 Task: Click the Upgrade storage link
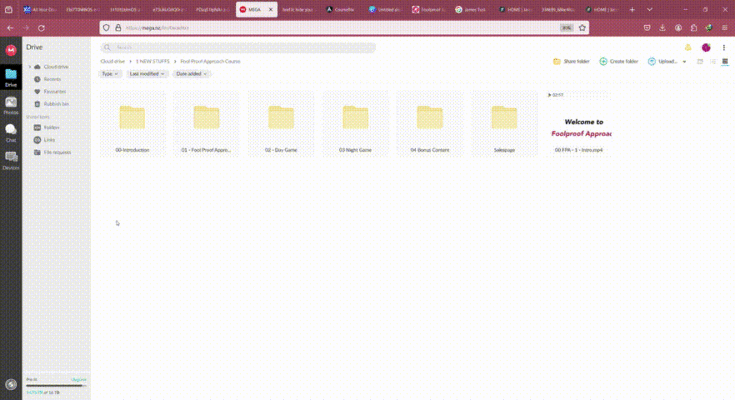[79, 379]
